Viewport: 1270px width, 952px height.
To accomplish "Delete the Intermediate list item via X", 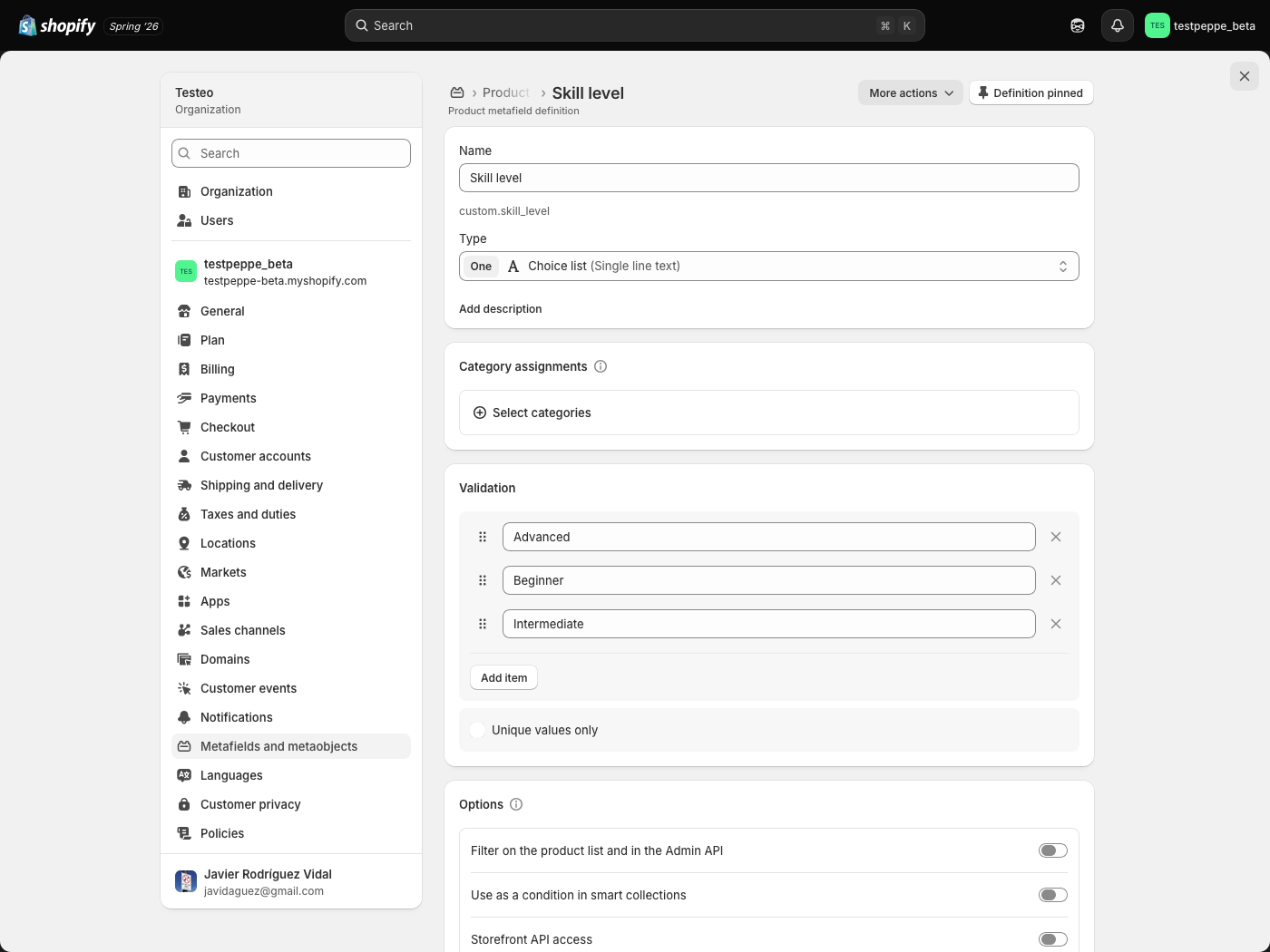I will [x=1056, y=624].
